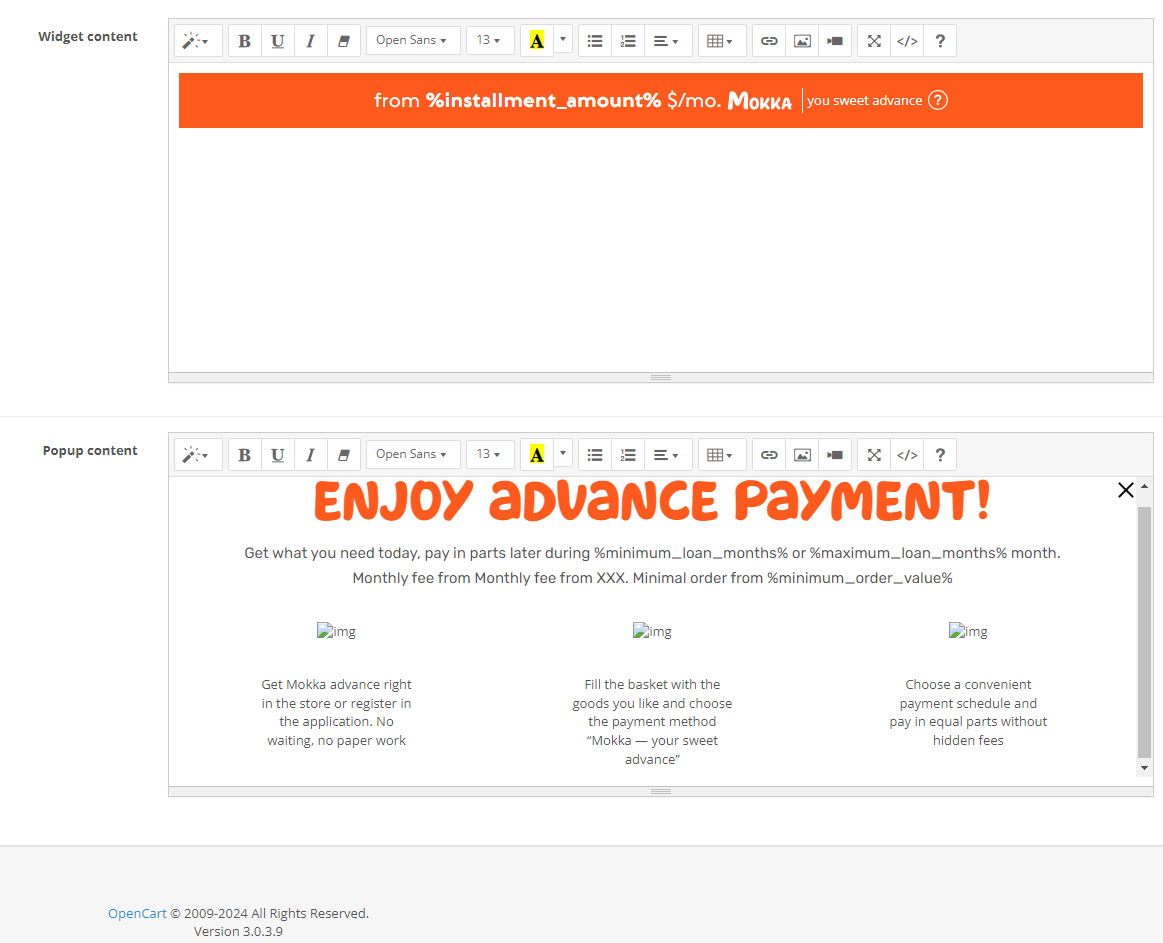Screen dimensions: 1163x943
Task: Open Open Sans font dropdown in Popup content
Action: coord(412,455)
